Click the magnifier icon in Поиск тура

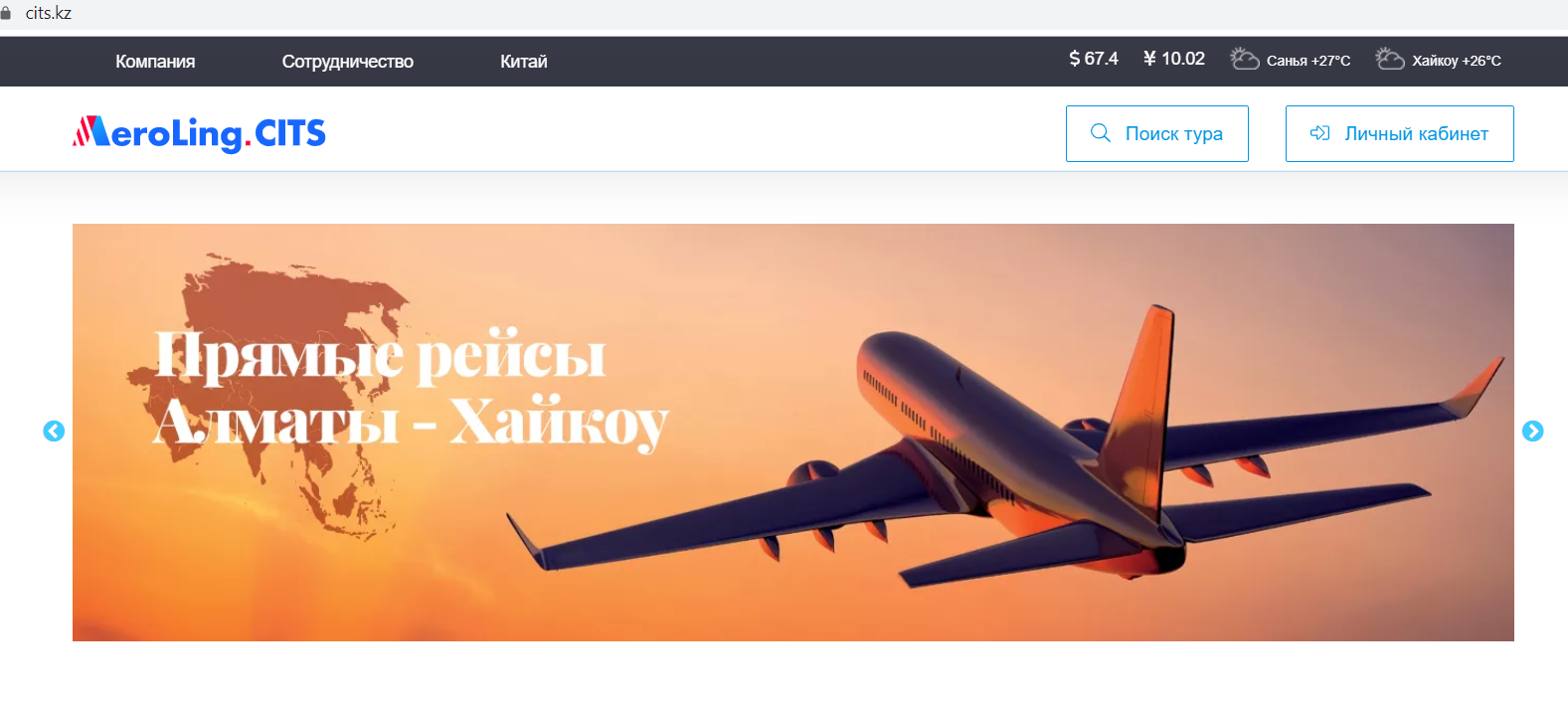1100,132
